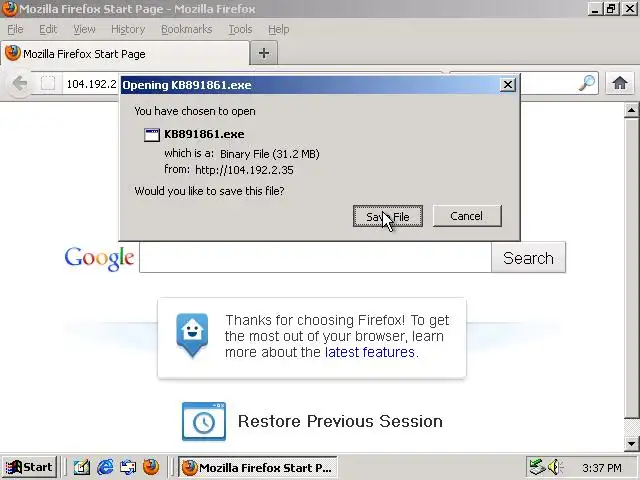
Task: Open the Edit menu
Action: [x=48, y=29]
